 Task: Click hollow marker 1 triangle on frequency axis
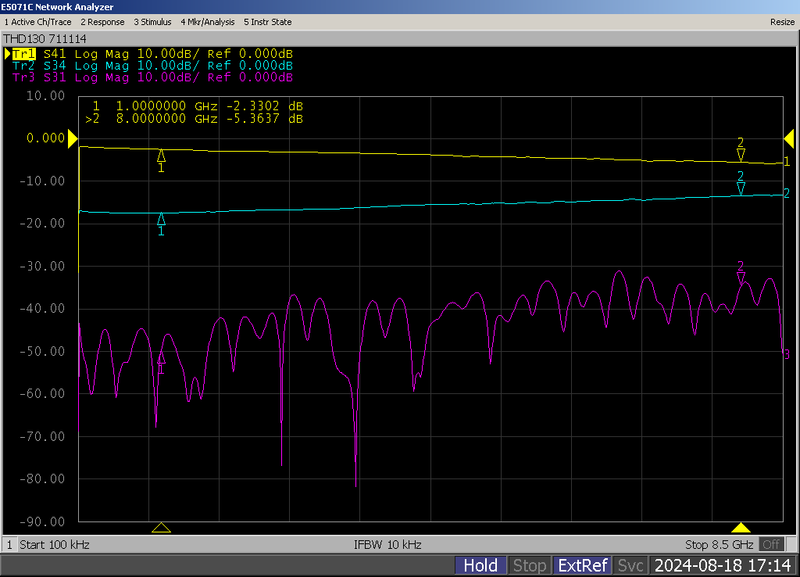point(161,527)
